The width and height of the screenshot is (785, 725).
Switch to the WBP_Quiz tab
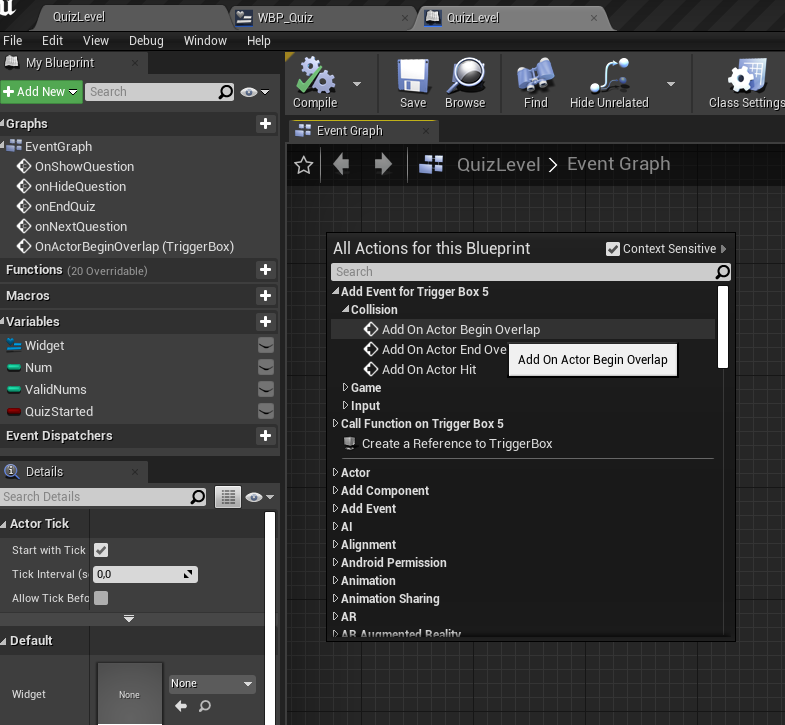coord(321,17)
